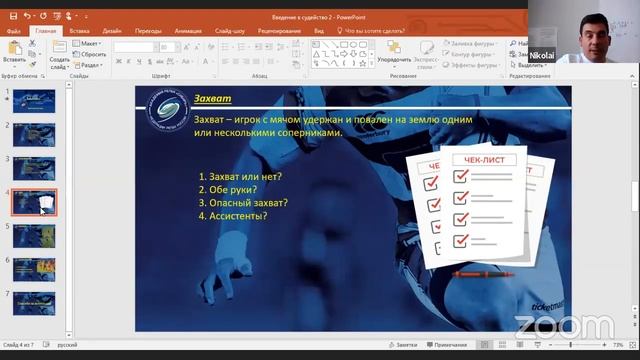640x360 pixels.
Task: Clear all text formatting
Action: click(211, 48)
